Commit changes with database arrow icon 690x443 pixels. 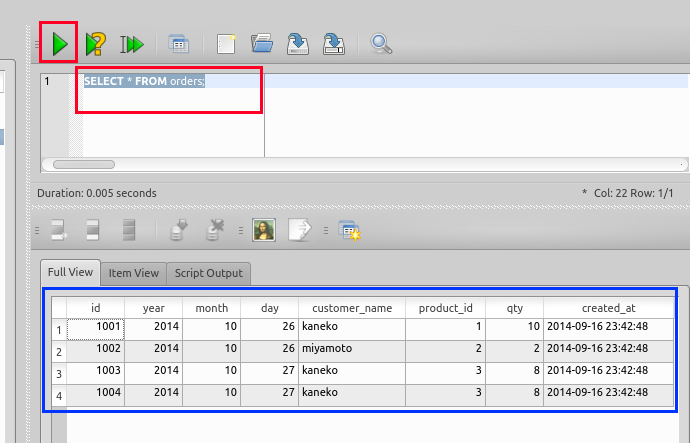tap(178, 230)
